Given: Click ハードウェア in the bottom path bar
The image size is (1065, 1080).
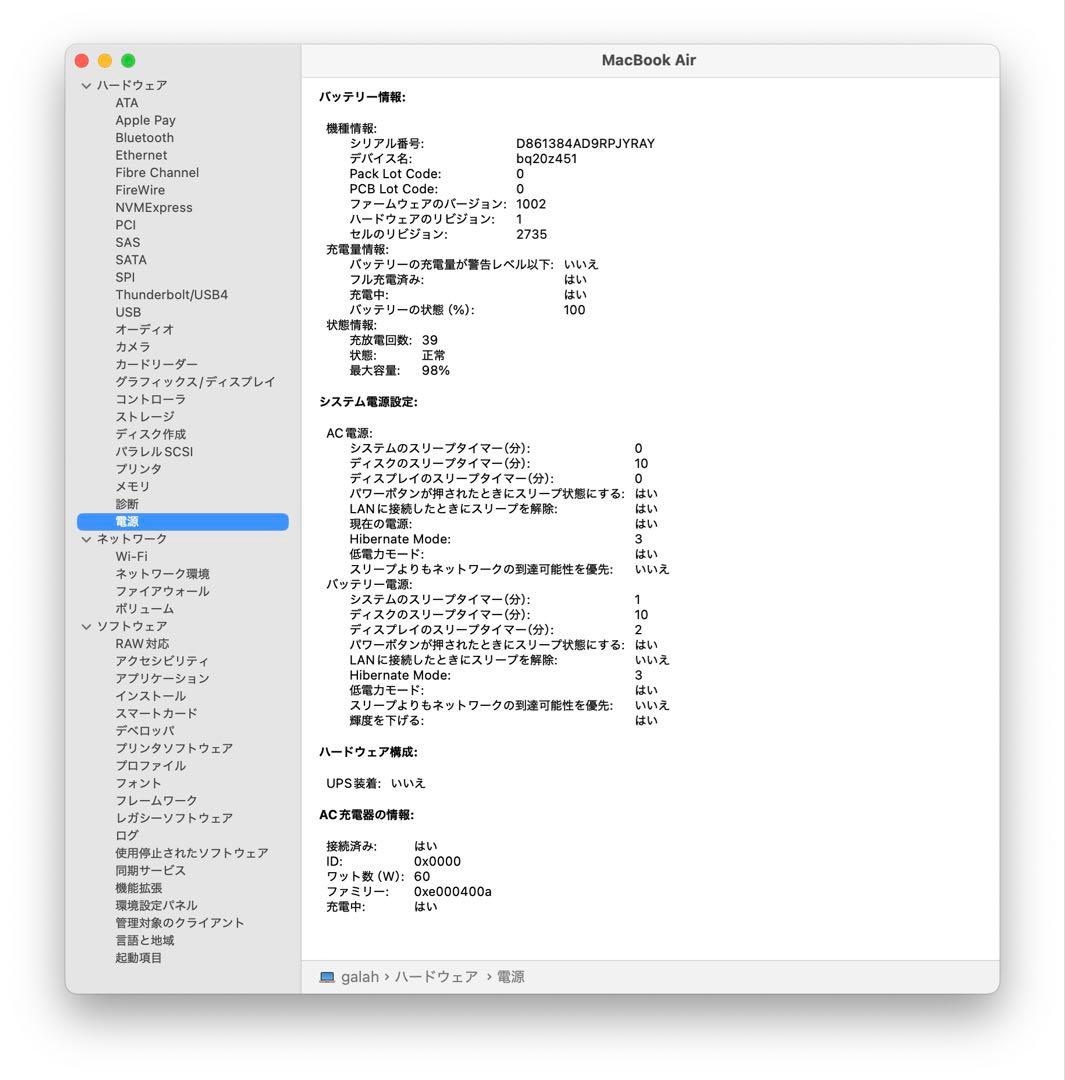Looking at the screenshot, I should point(436,977).
